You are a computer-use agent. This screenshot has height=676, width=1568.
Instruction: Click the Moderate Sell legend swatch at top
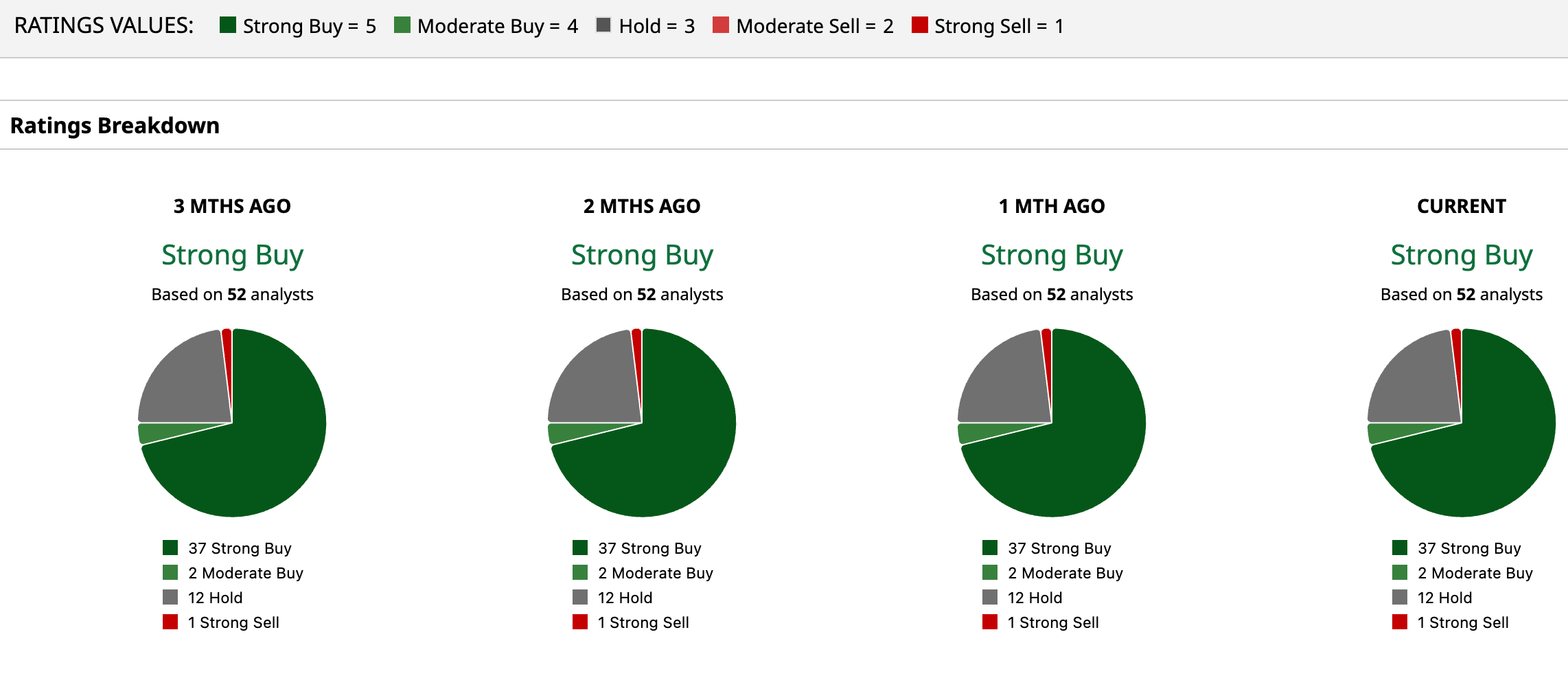click(721, 25)
